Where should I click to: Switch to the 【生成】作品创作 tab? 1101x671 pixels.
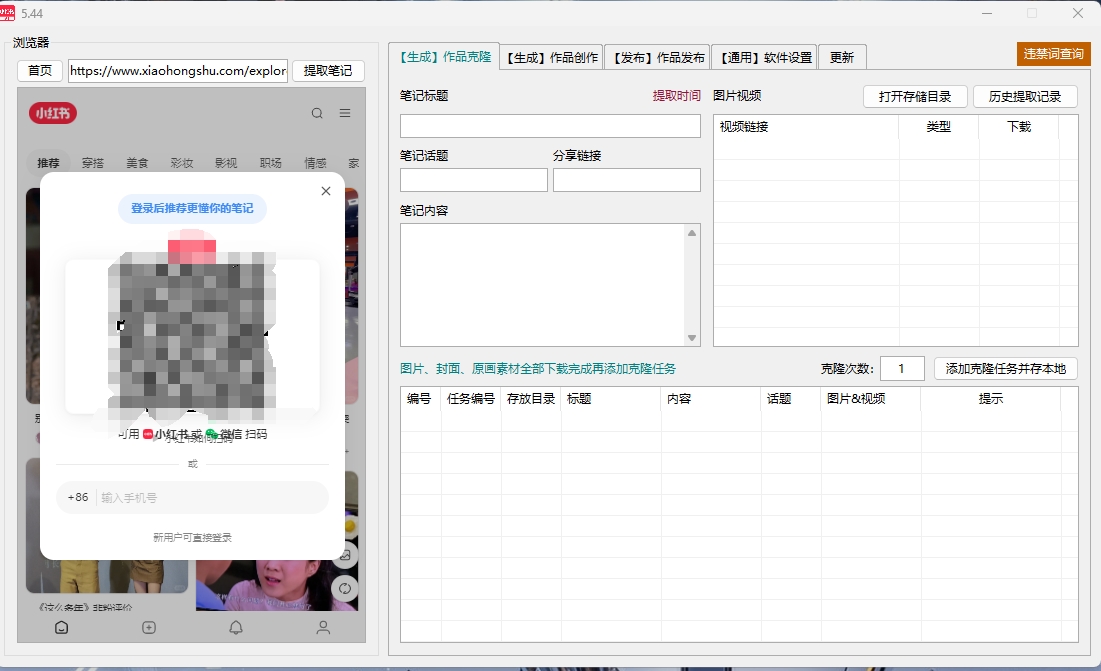click(x=552, y=58)
